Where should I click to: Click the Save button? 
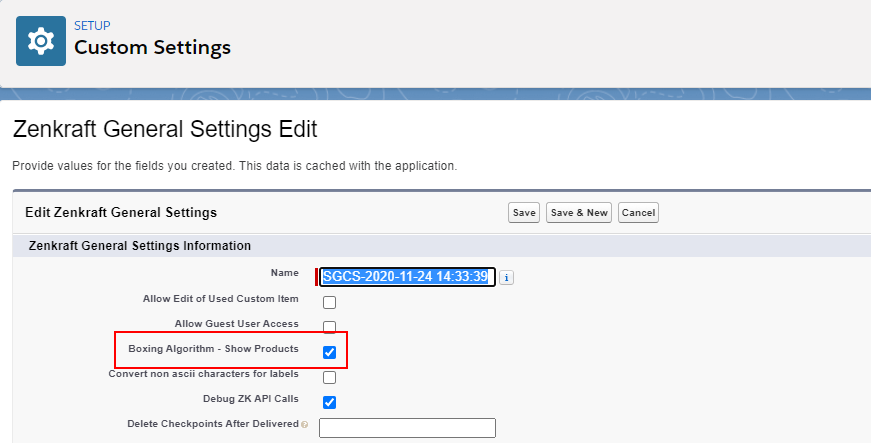click(x=524, y=213)
